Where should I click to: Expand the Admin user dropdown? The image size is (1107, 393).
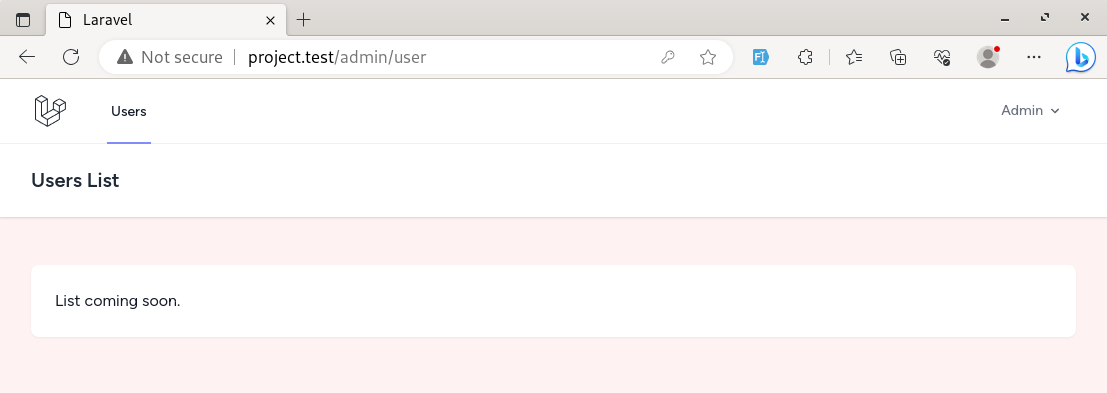pyautogui.click(x=1031, y=111)
